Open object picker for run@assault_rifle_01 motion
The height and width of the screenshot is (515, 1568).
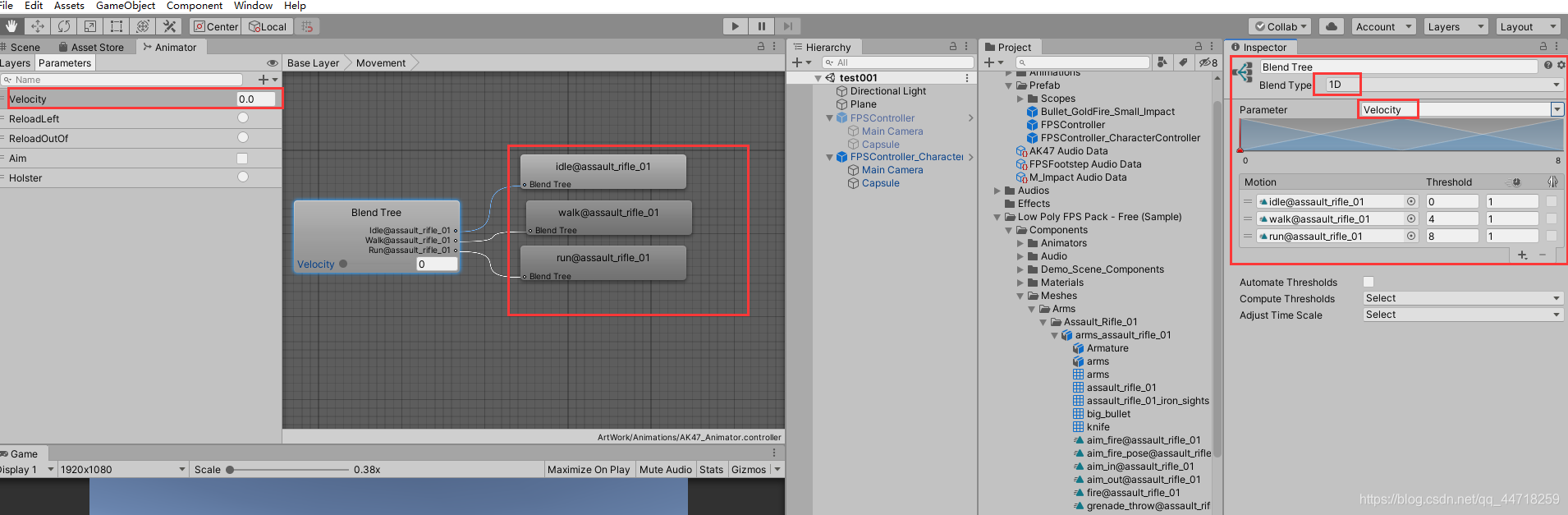[x=1411, y=236]
